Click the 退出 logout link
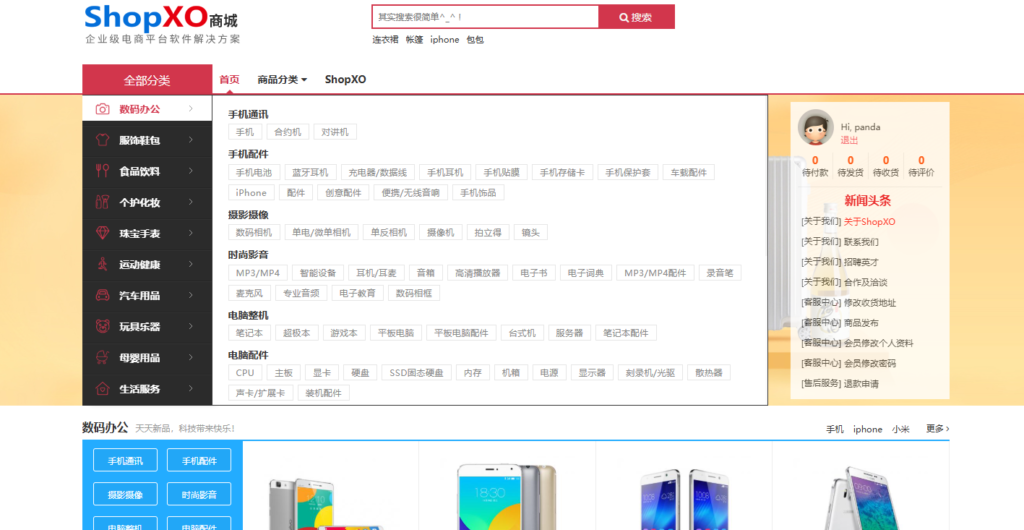 coord(850,140)
